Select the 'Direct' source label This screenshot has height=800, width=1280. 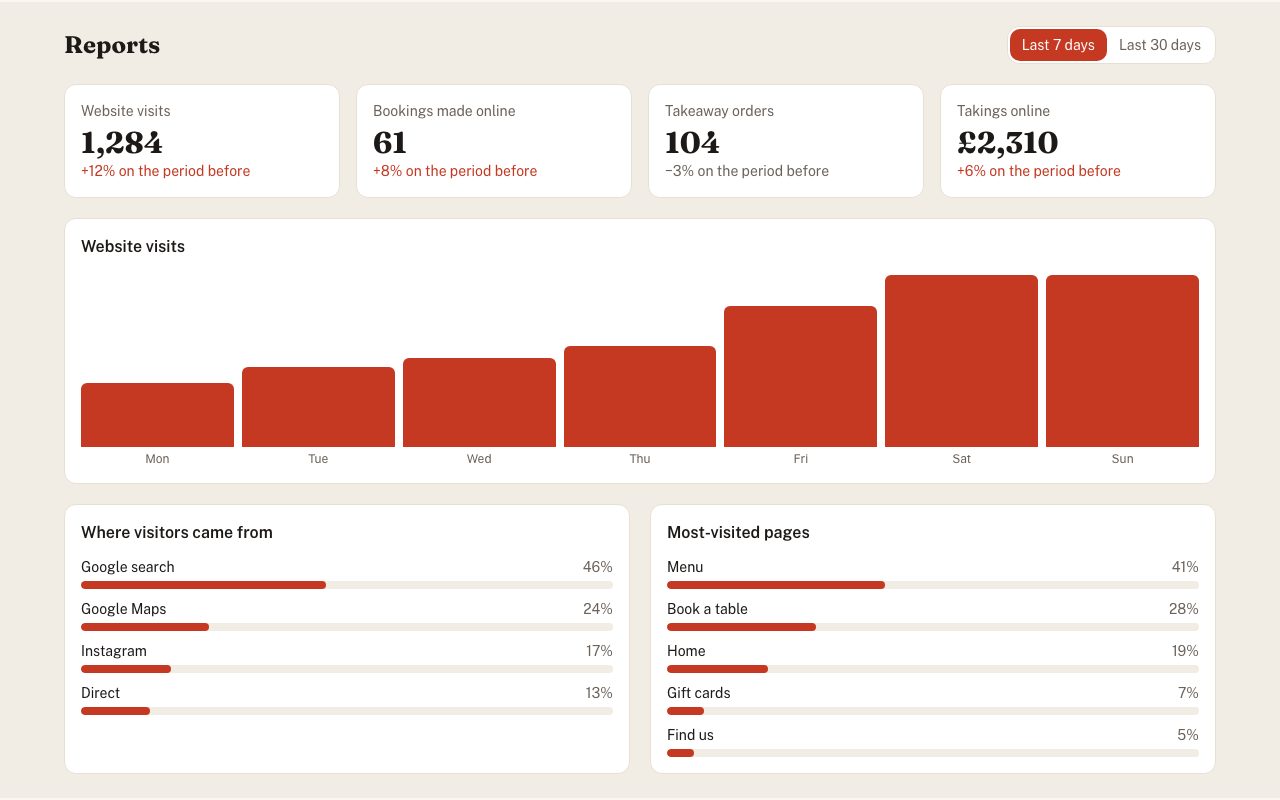coord(100,693)
